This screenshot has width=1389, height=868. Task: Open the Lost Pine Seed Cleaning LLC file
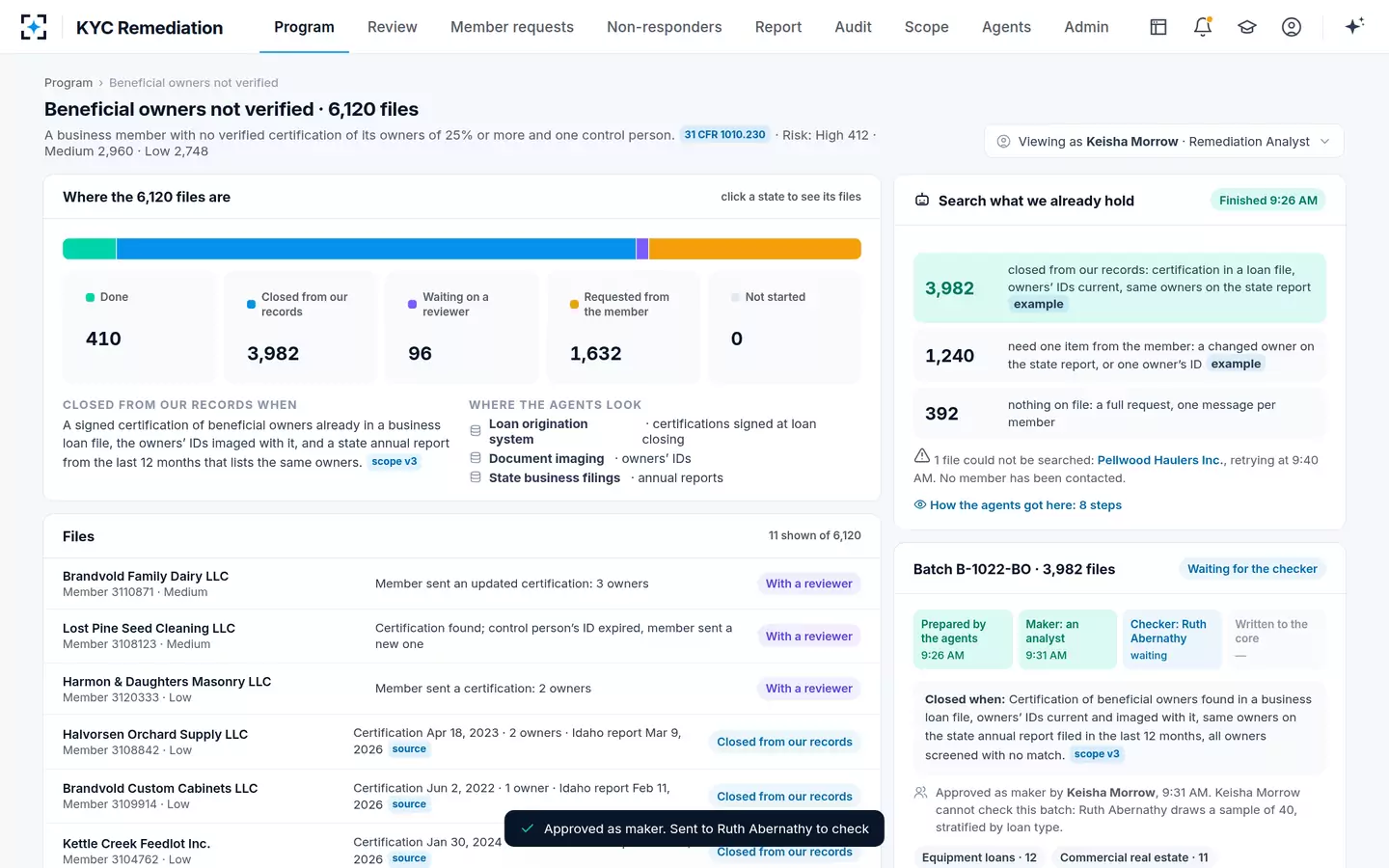click(462, 636)
